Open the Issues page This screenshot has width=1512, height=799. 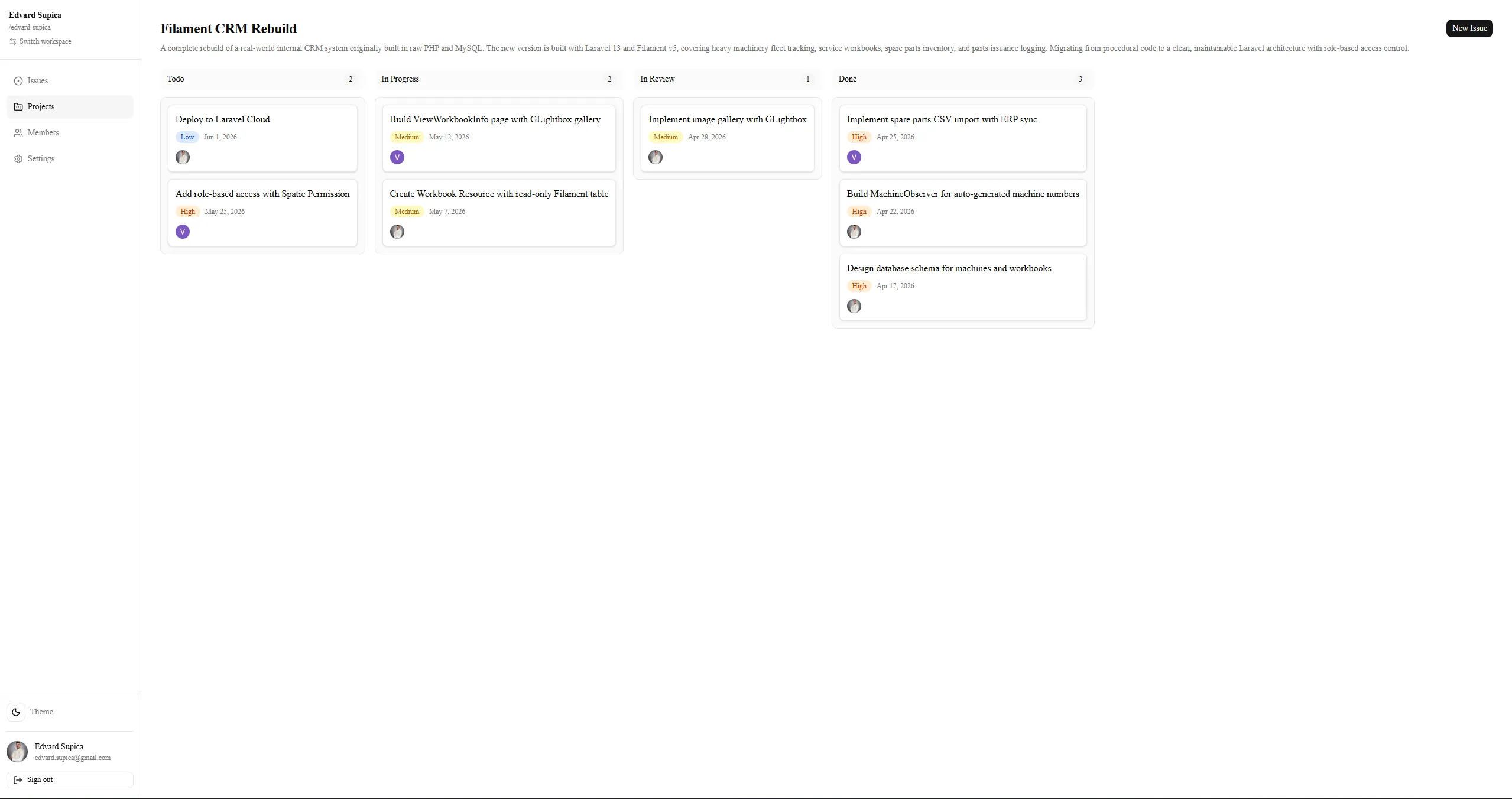[x=70, y=81]
